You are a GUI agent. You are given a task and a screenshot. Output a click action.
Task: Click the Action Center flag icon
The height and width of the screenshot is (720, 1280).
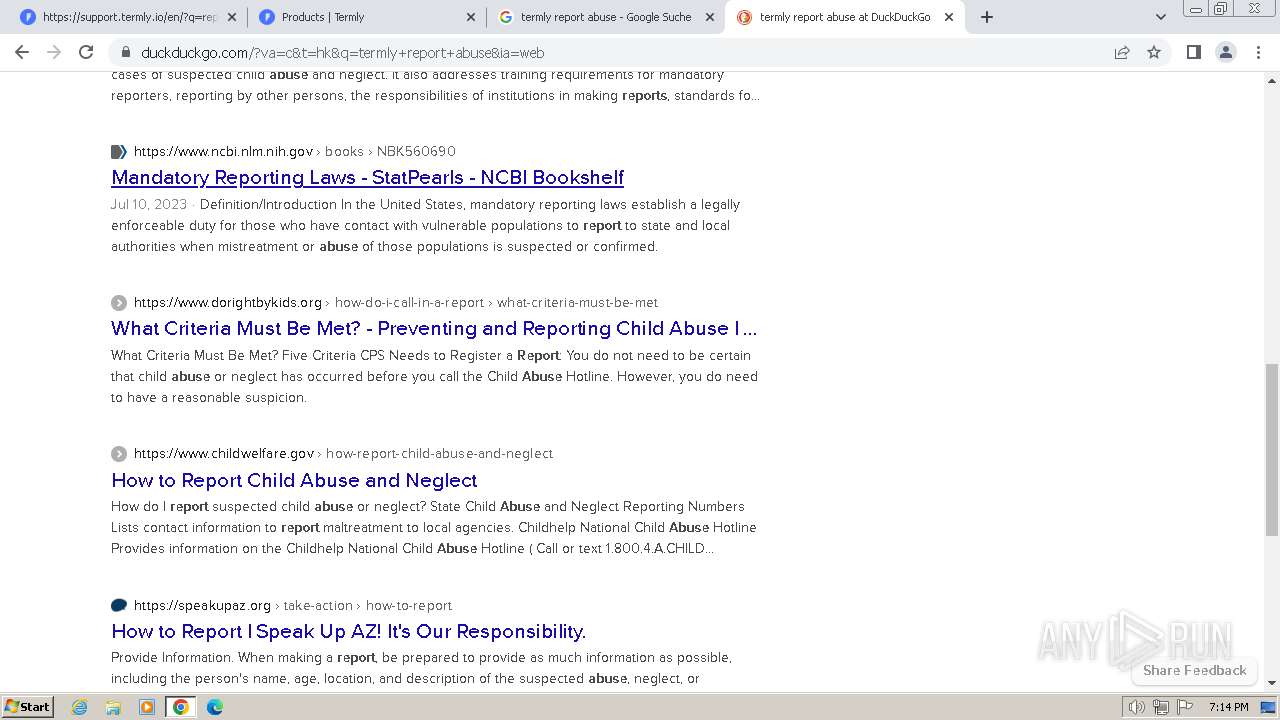pyautogui.click(x=1184, y=707)
